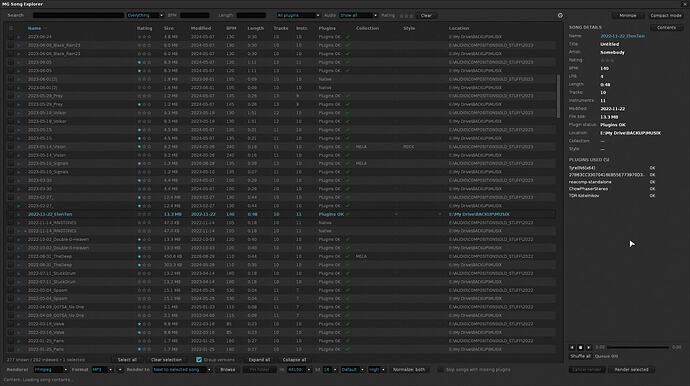Enable Skip songs with missing plugins
Screen dimensions: 690x386
point(440,370)
